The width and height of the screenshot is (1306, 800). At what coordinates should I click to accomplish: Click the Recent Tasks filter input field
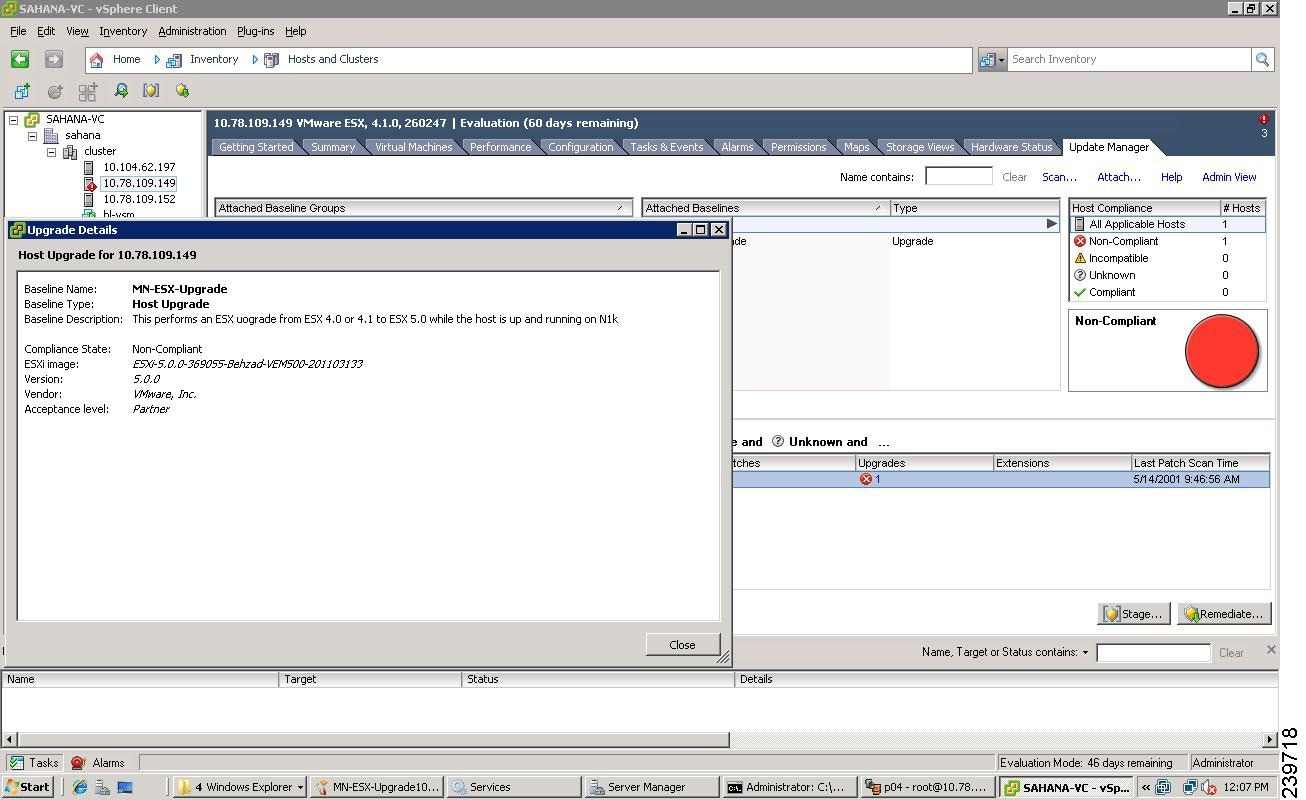point(1153,652)
